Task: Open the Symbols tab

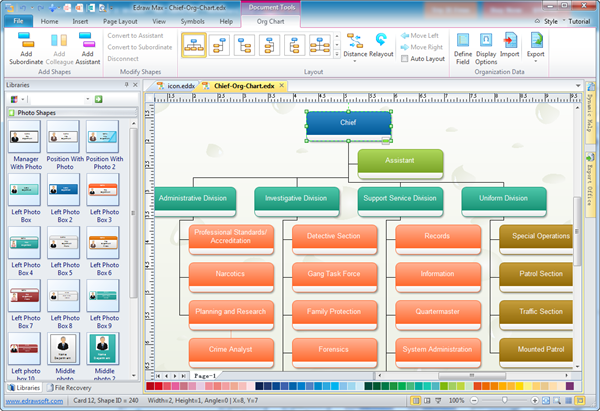Action: pyautogui.click(x=192, y=21)
